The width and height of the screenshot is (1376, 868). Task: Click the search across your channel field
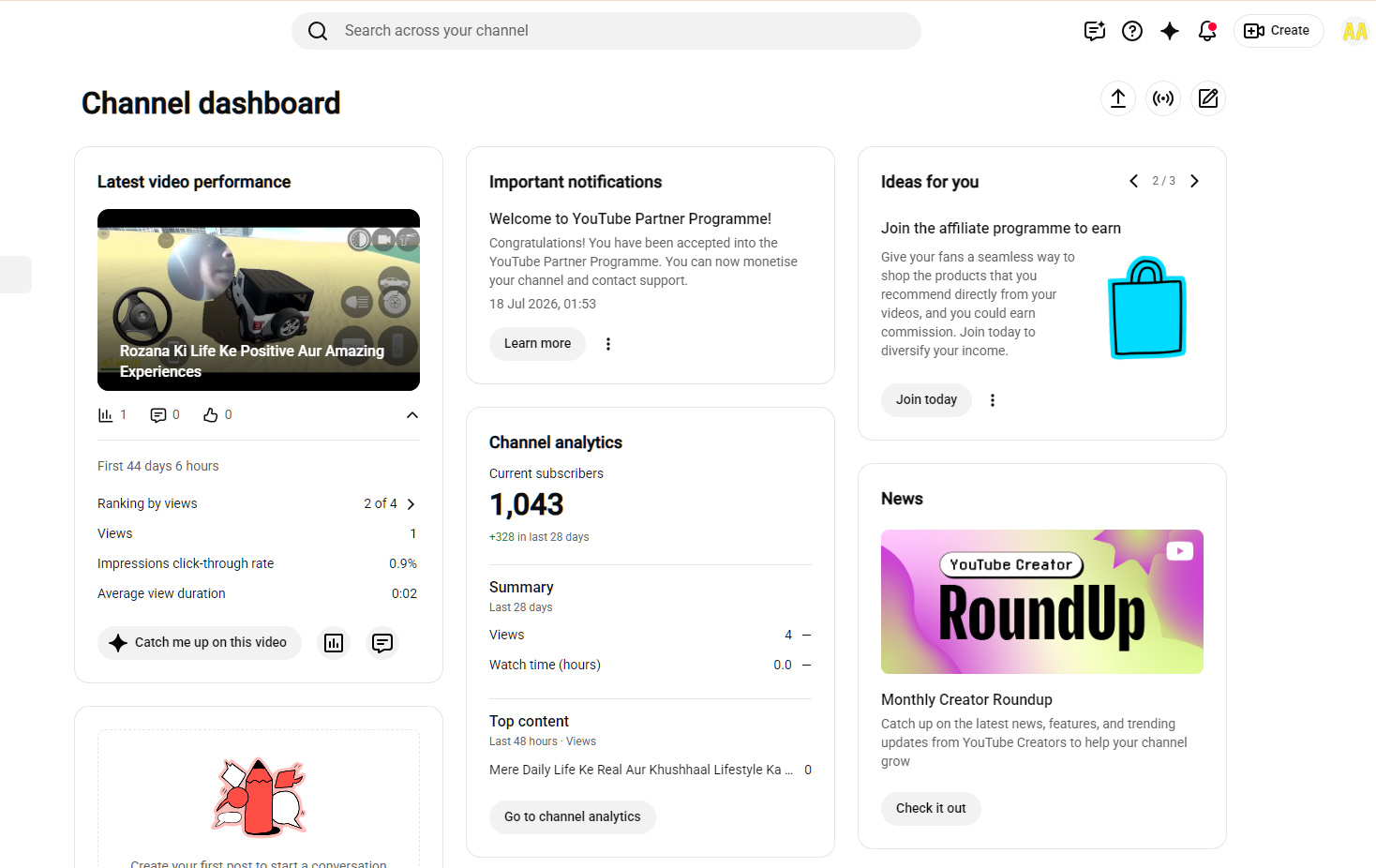pyautogui.click(x=606, y=31)
